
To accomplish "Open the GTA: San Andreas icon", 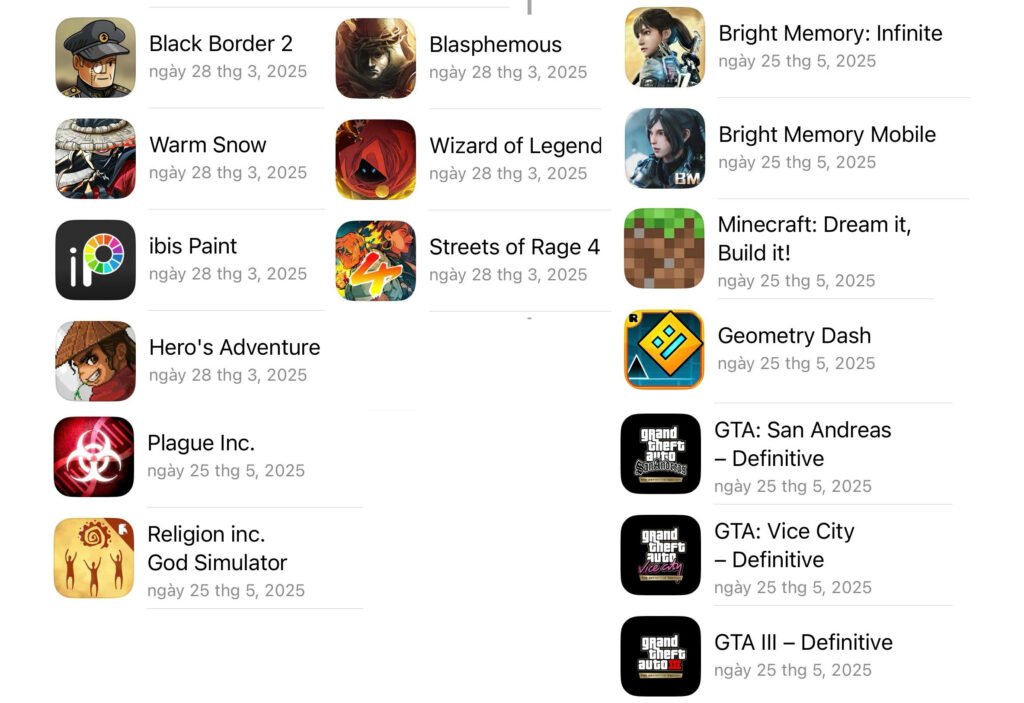I will pyautogui.click(x=661, y=453).
